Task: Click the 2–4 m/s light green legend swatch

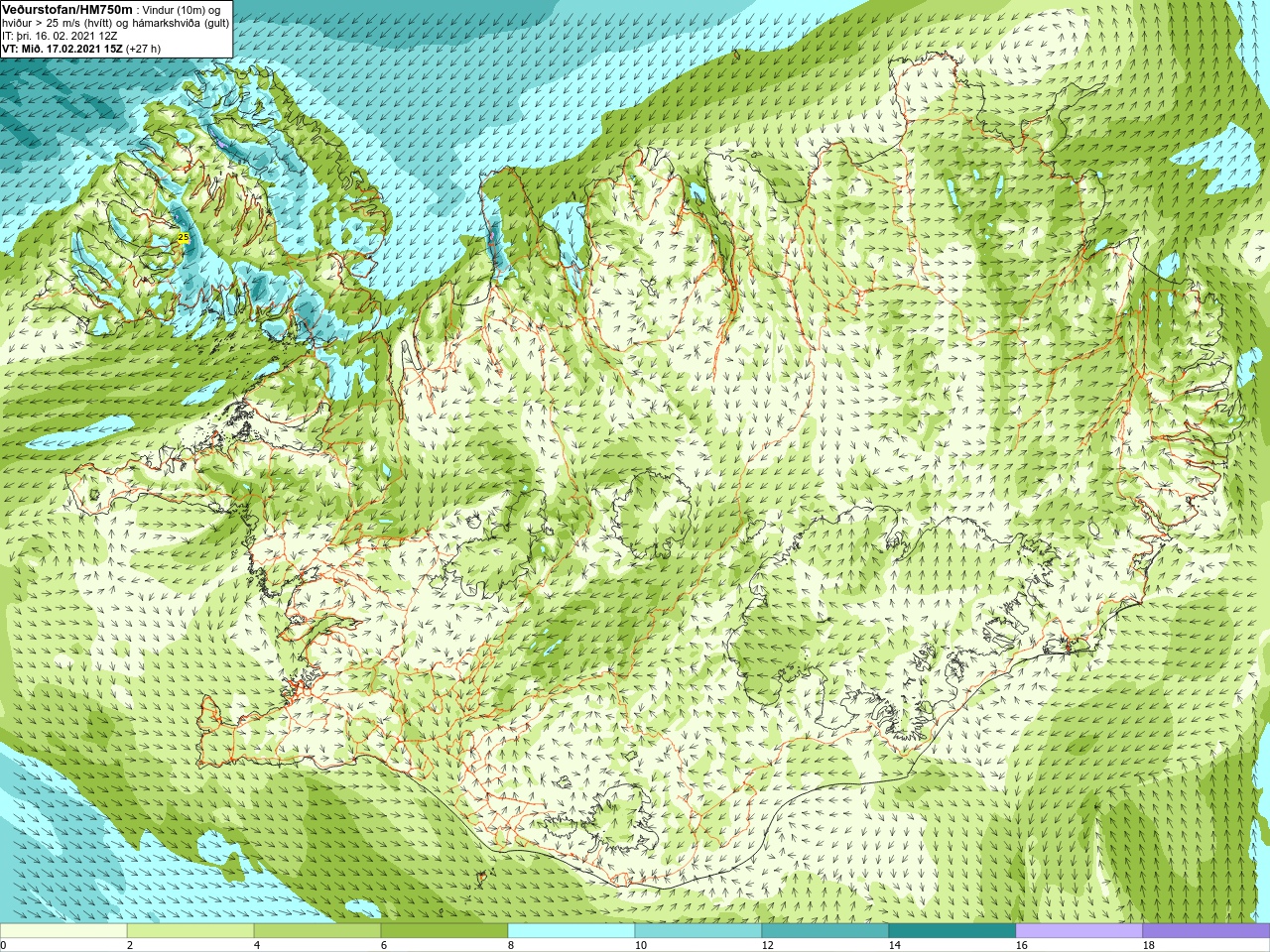Action: coord(190,931)
